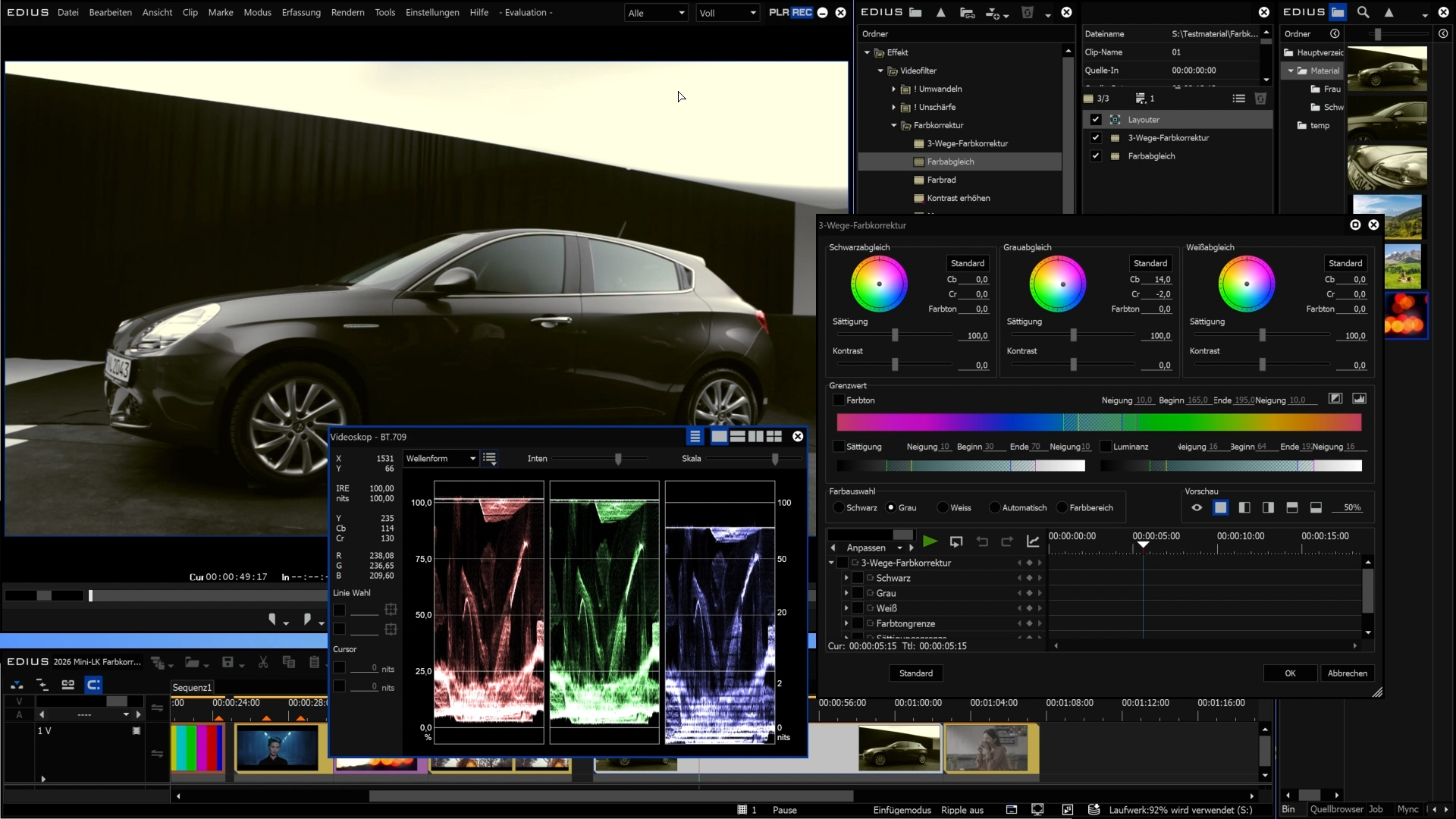Switch the Videoskop to four-pane layout
Viewport: 1456px width, 819px height.
pyautogui.click(x=774, y=437)
